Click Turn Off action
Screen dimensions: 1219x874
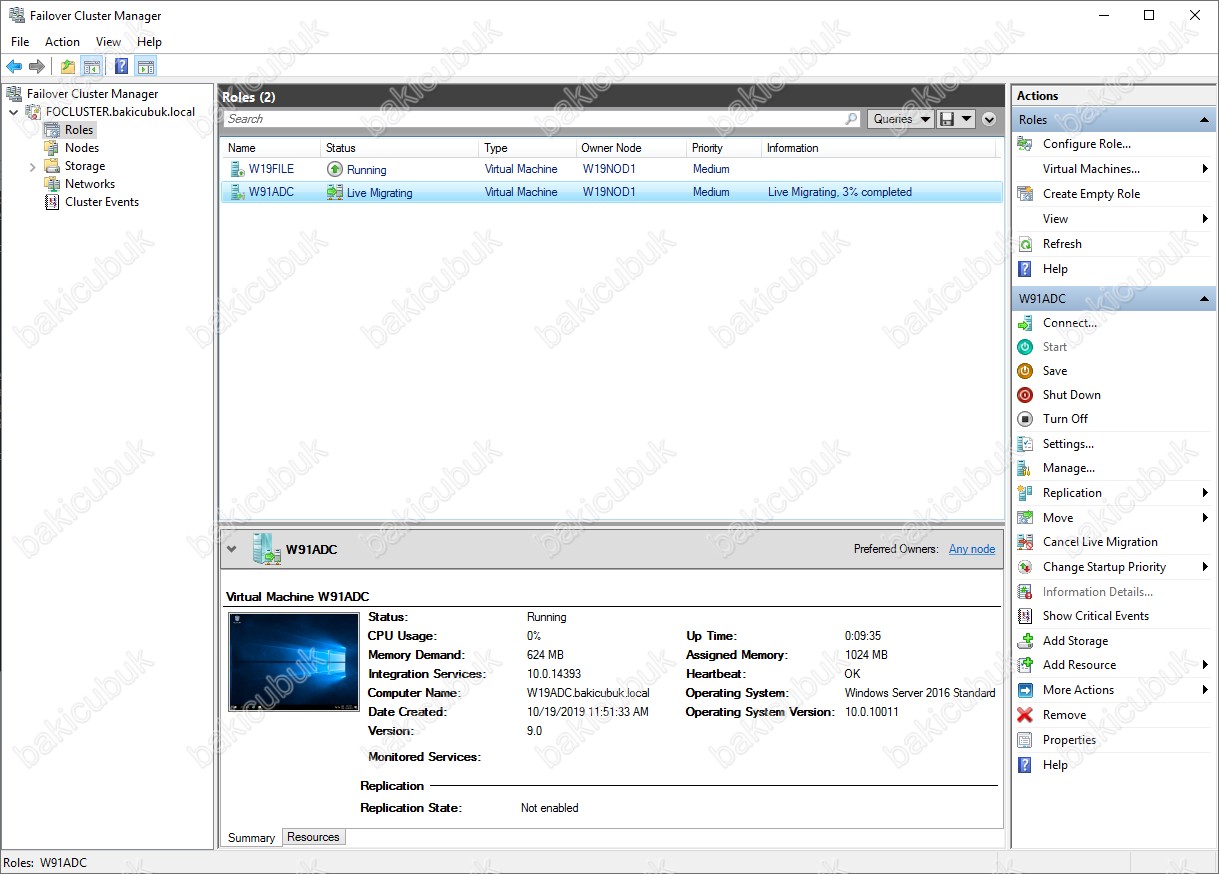[x=1065, y=419]
